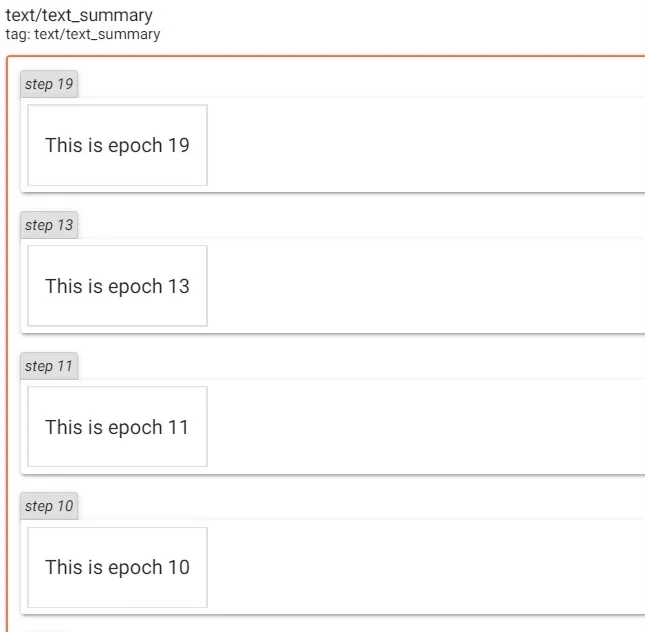645x632 pixels.
Task: Click empty area right of epoch 19 box
Action: point(420,145)
